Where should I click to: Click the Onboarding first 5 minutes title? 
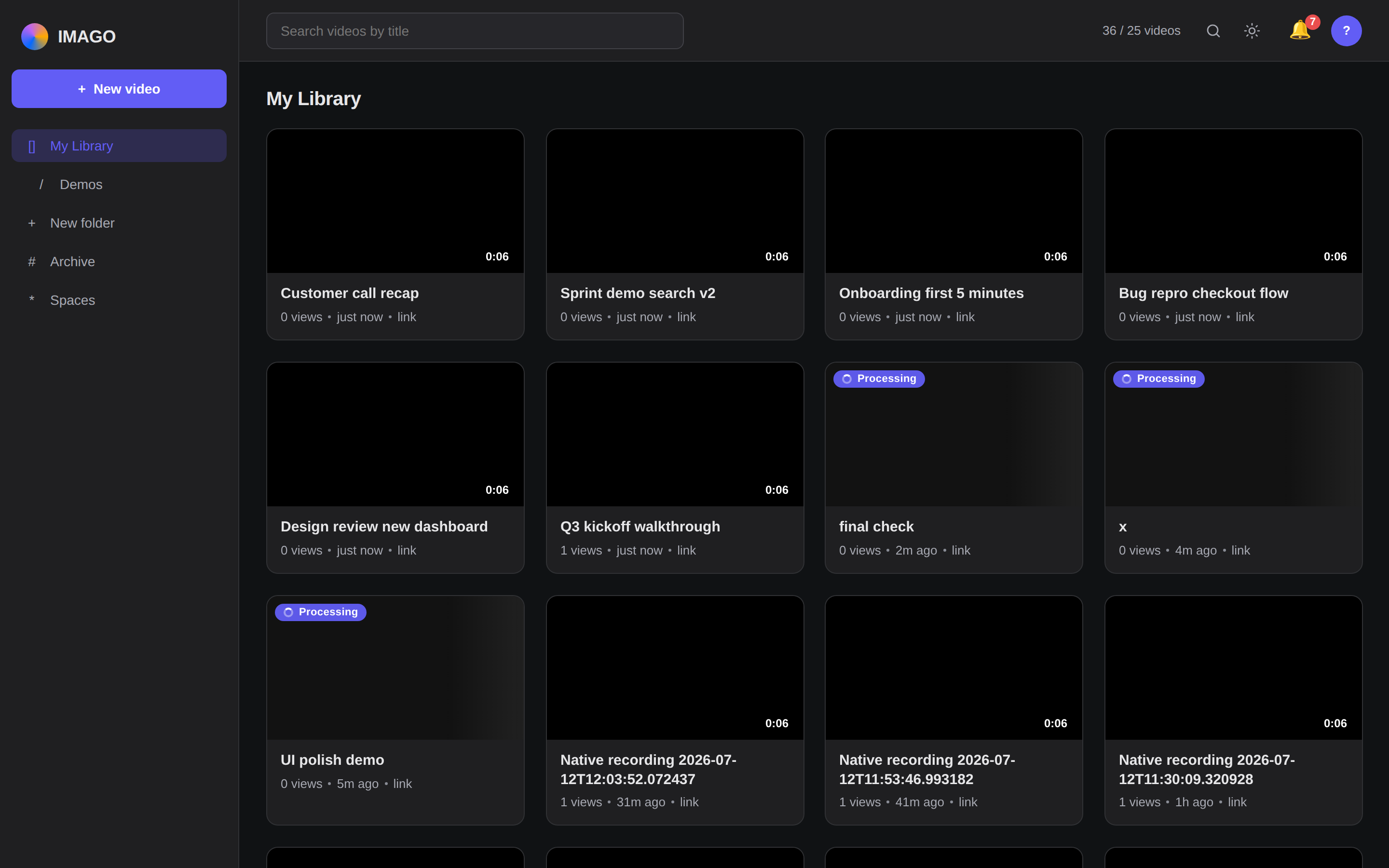(x=931, y=293)
